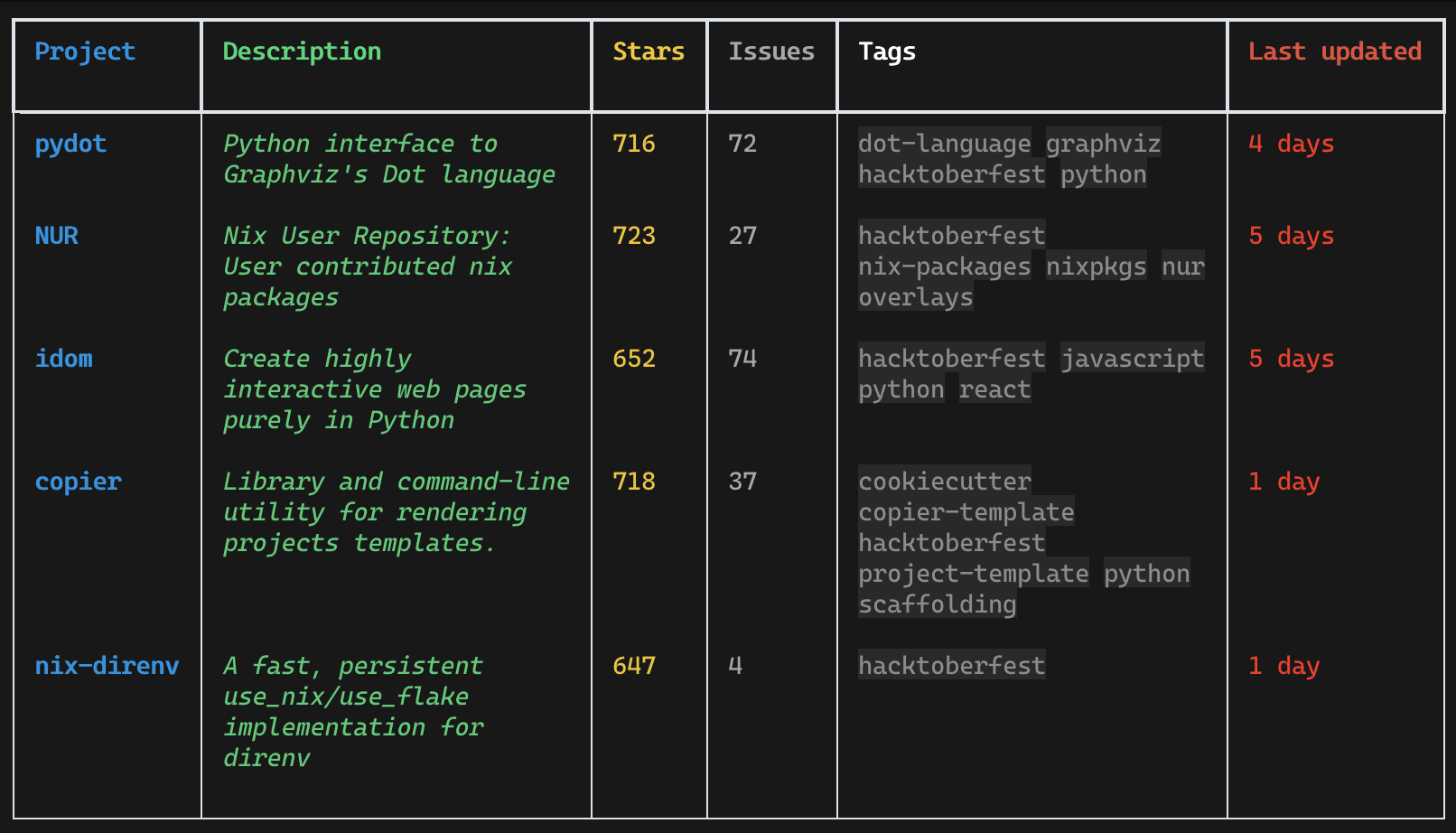Screen dimensions: 1456x833
Task: Click the hacktoberfest tag in pydot row
Action: click(952, 174)
